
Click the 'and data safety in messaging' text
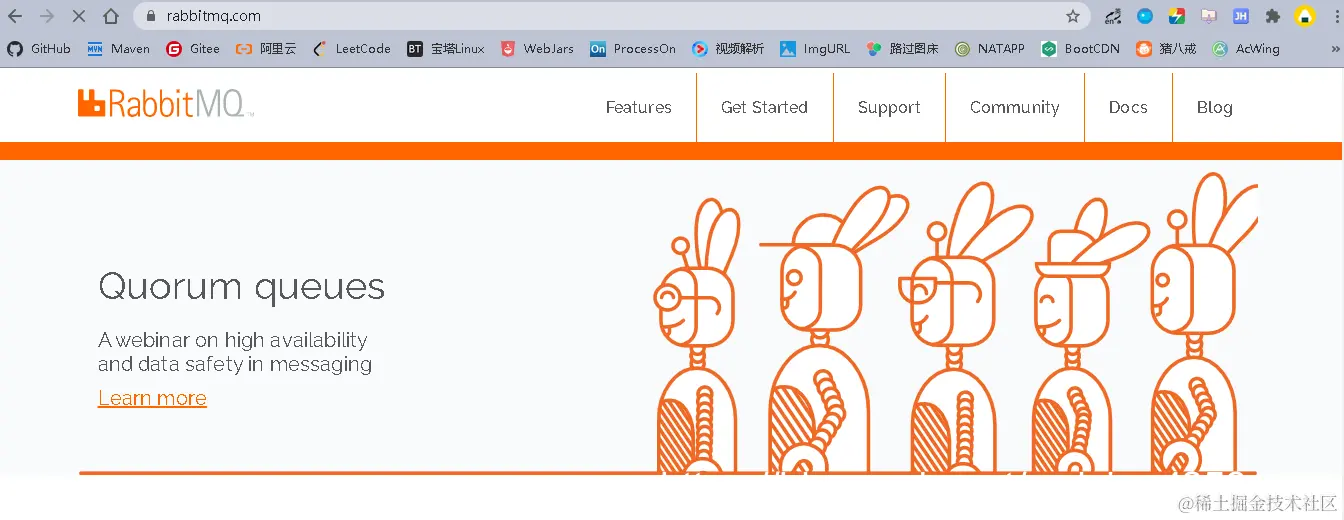coord(235,364)
